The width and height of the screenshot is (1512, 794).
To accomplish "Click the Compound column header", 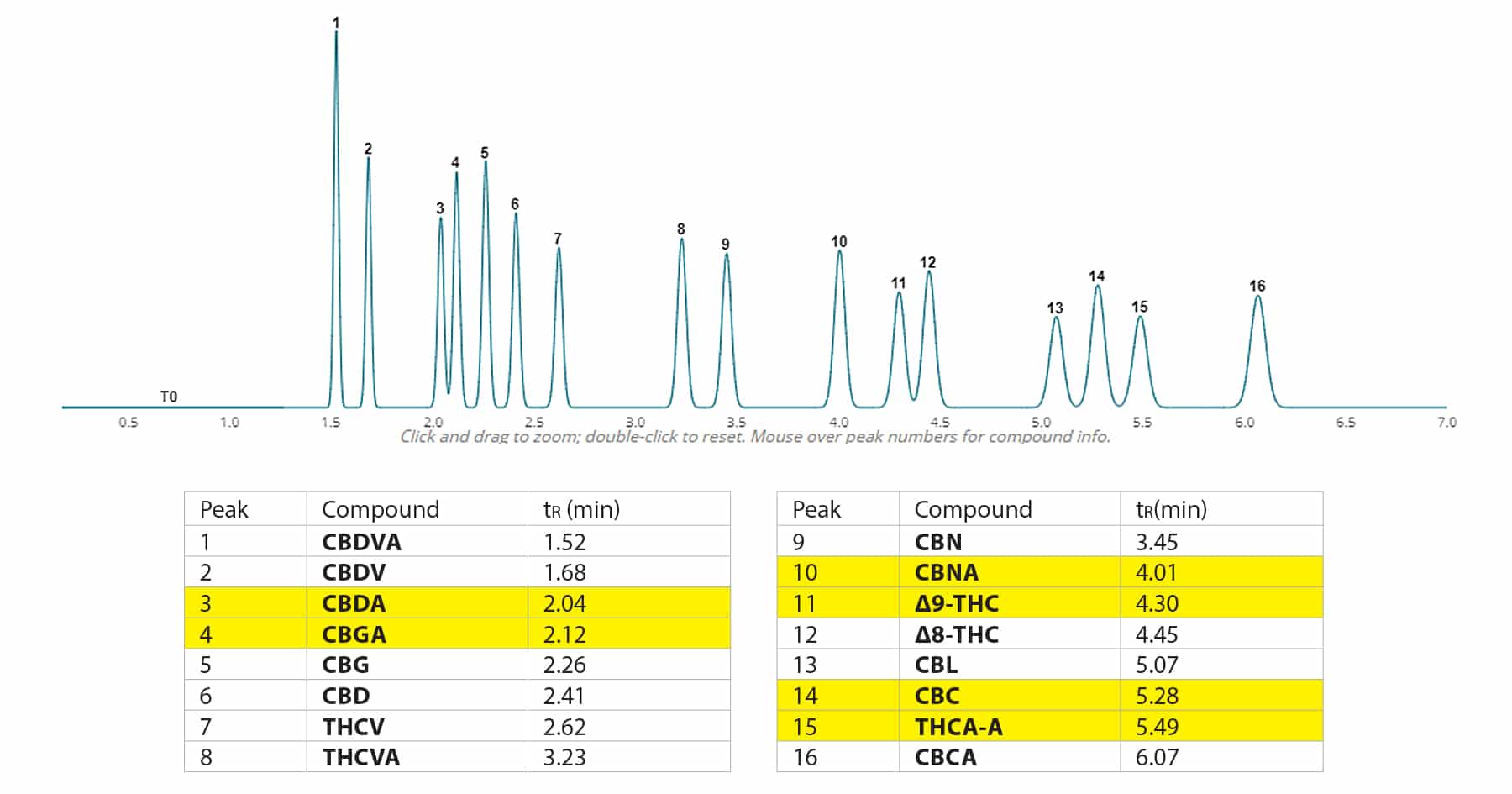I will (x=382, y=509).
